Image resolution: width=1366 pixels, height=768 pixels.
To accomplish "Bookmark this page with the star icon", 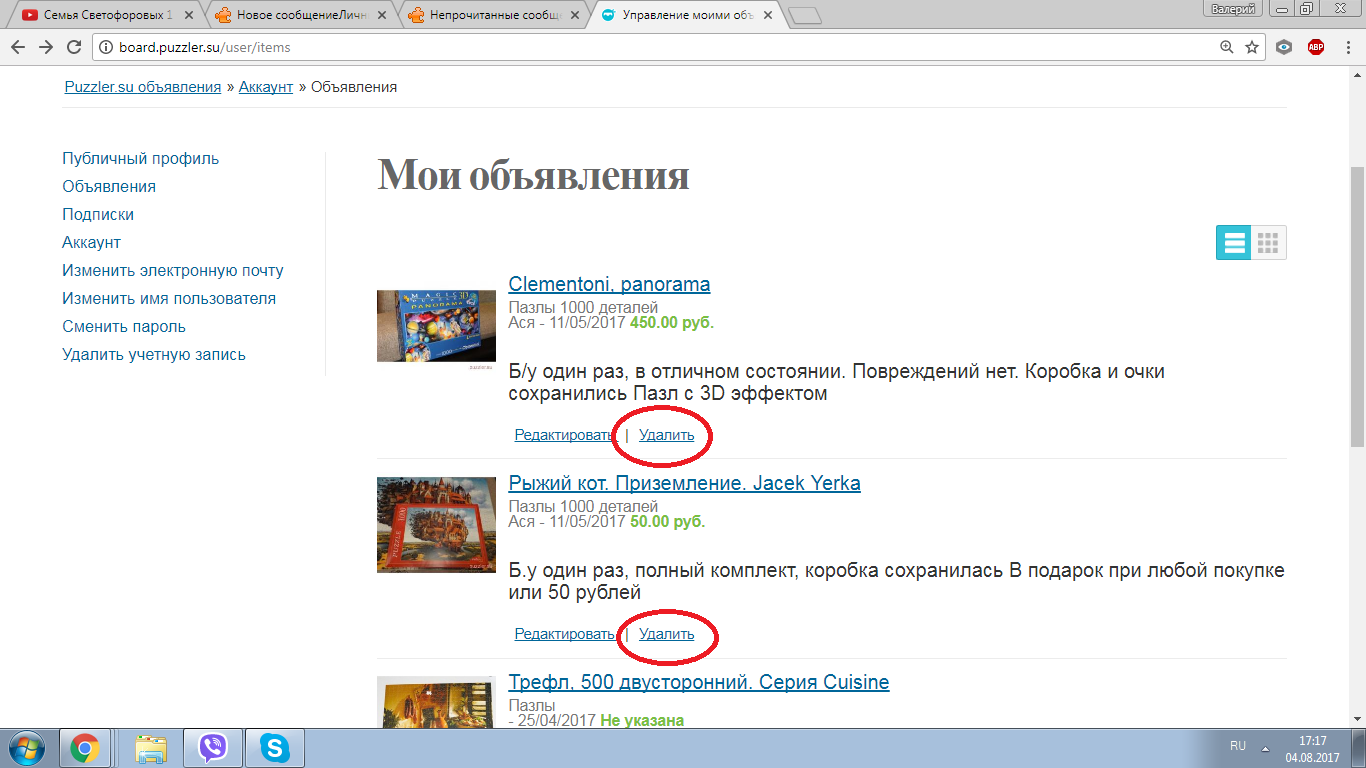I will coord(1251,47).
